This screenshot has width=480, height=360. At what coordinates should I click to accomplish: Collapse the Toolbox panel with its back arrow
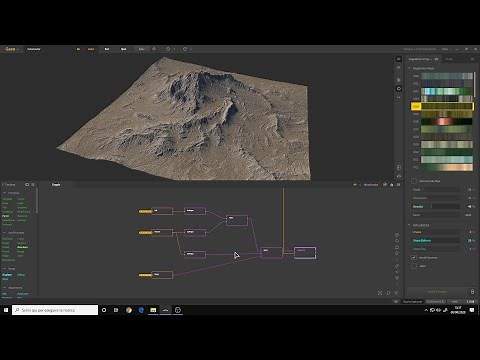pyautogui.click(x=3, y=184)
